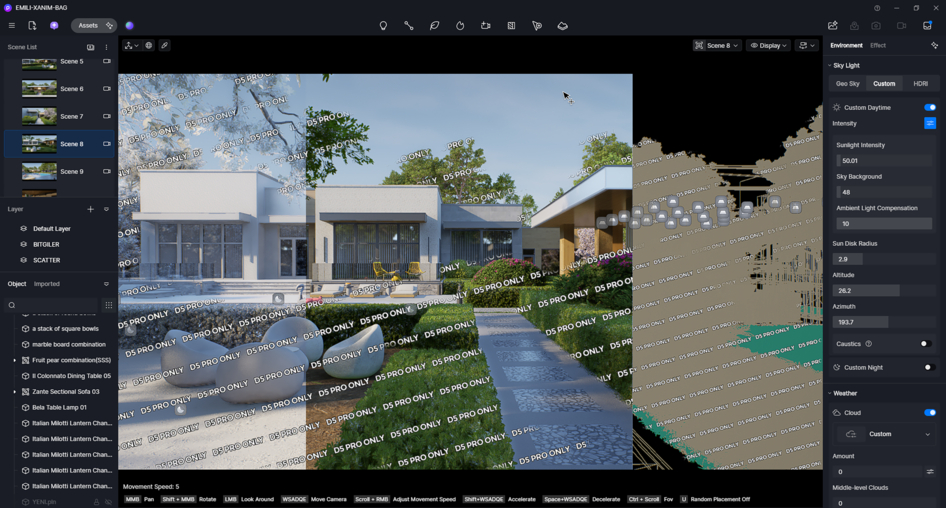Expand Zante Sectional Sofa 03 group
The image size is (946, 508).
pos(14,392)
